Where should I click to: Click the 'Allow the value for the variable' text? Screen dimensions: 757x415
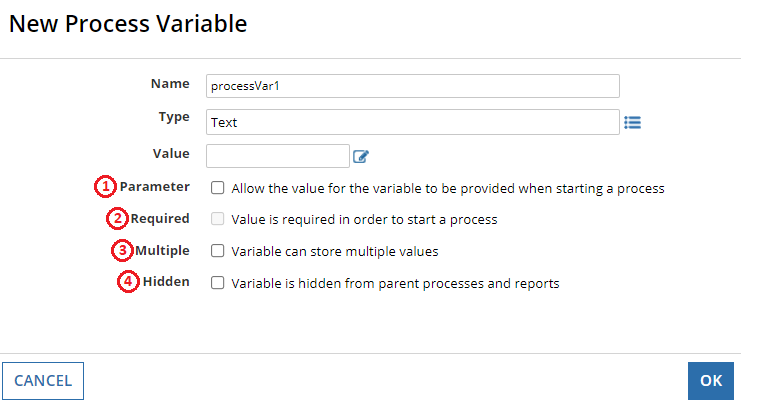click(447, 188)
